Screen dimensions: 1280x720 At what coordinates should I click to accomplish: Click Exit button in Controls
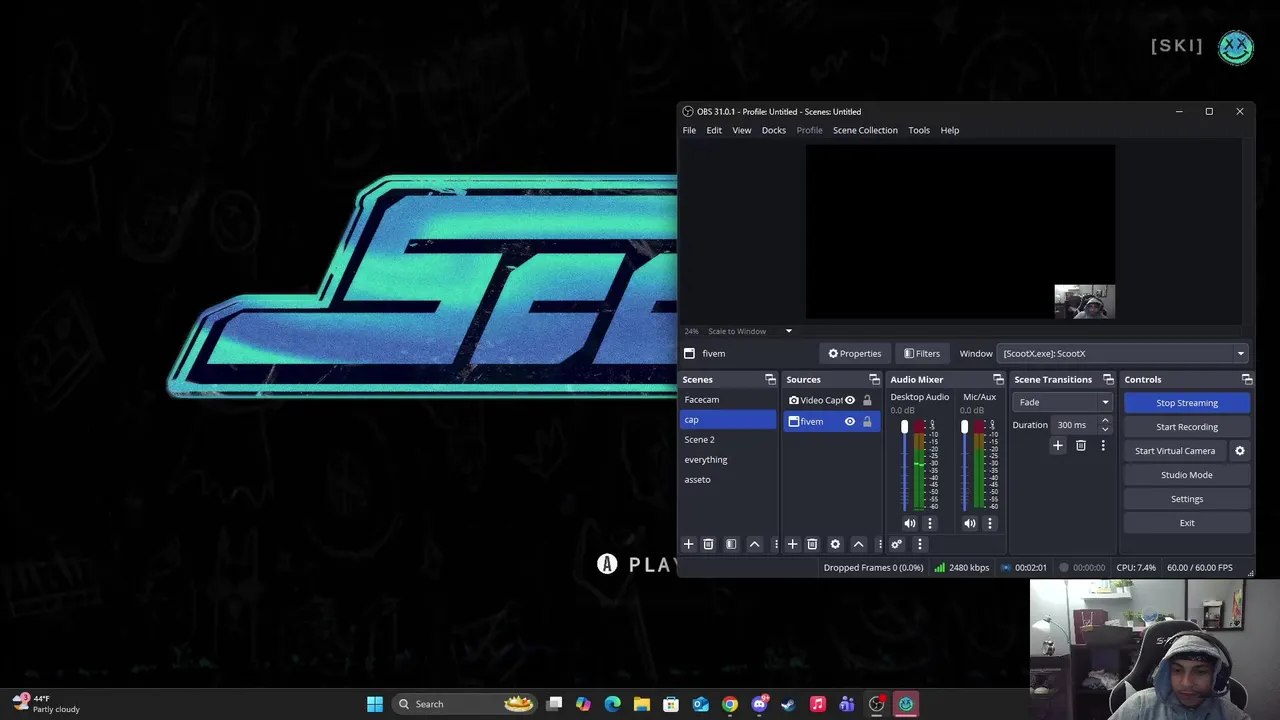tap(1187, 523)
